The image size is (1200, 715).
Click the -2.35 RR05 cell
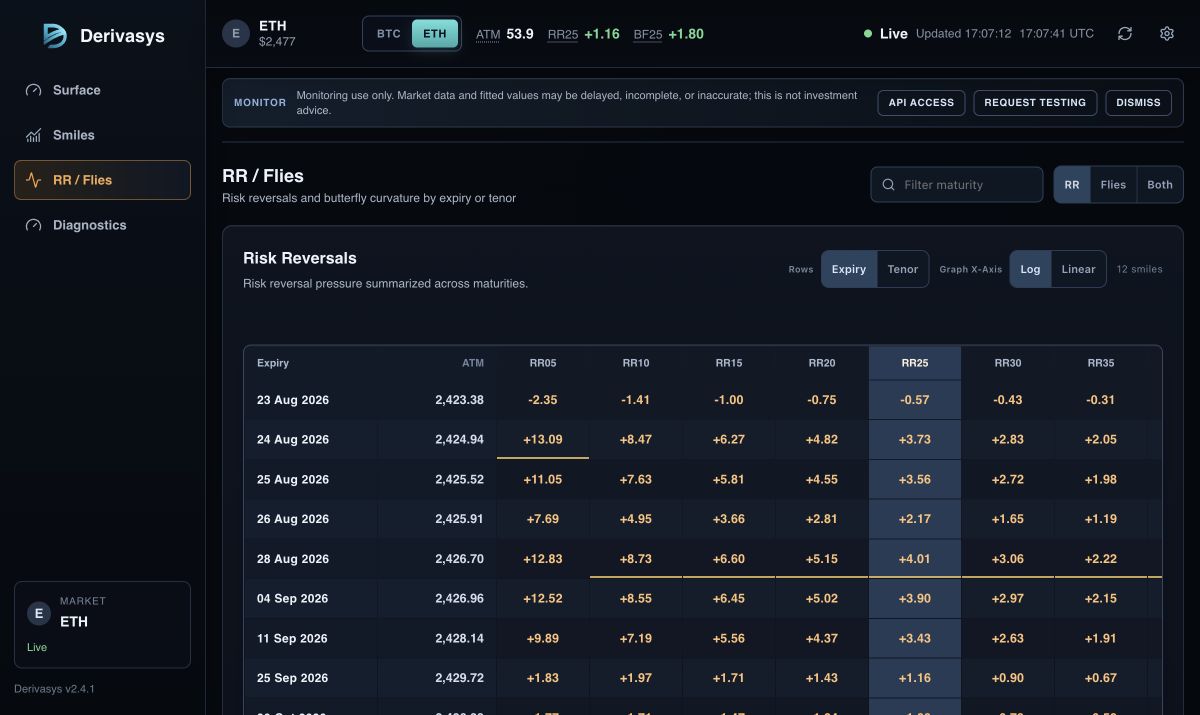pyautogui.click(x=543, y=400)
